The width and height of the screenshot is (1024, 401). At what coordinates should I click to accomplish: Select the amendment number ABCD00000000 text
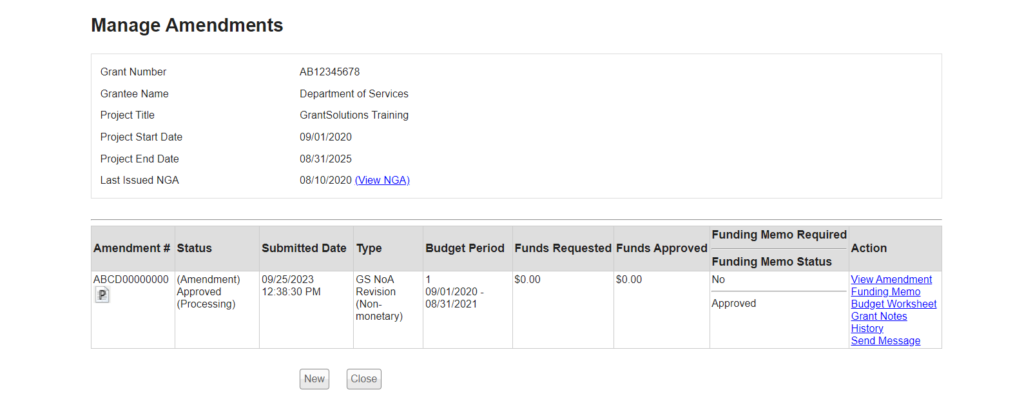(x=131, y=280)
